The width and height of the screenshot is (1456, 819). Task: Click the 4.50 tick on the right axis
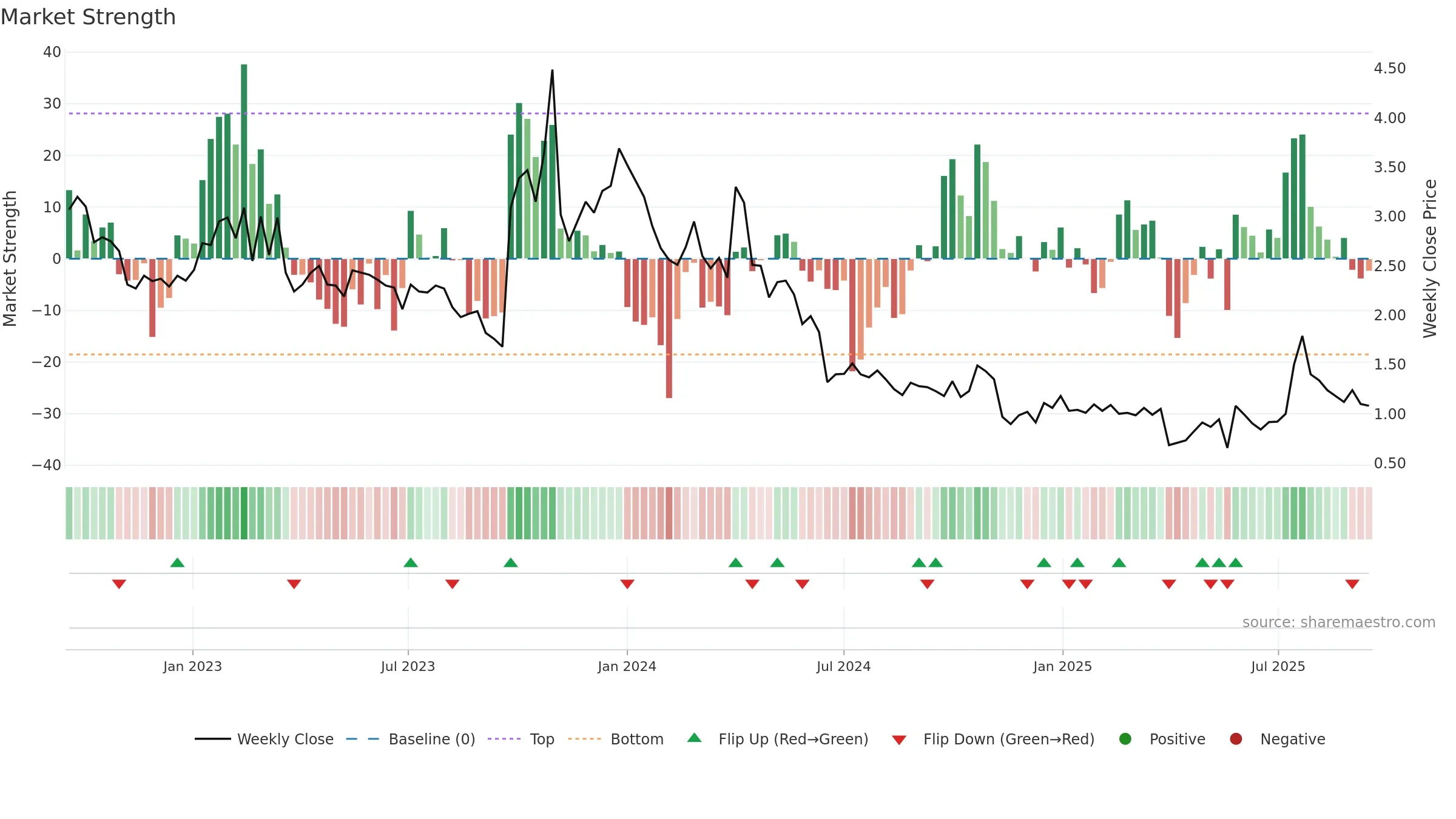tap(1390, 69)
